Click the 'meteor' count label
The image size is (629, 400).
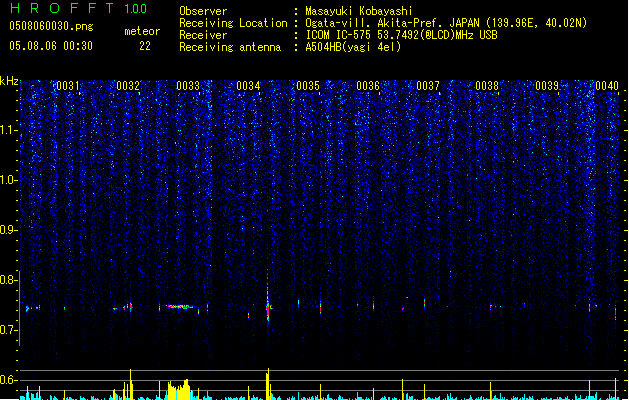142,31
